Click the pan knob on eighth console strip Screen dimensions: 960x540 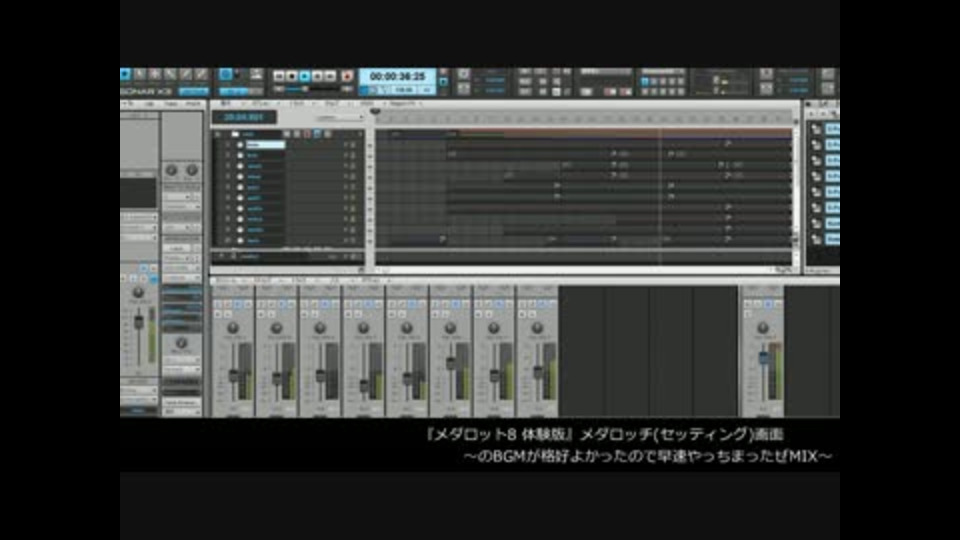click(x=537, y=329)
